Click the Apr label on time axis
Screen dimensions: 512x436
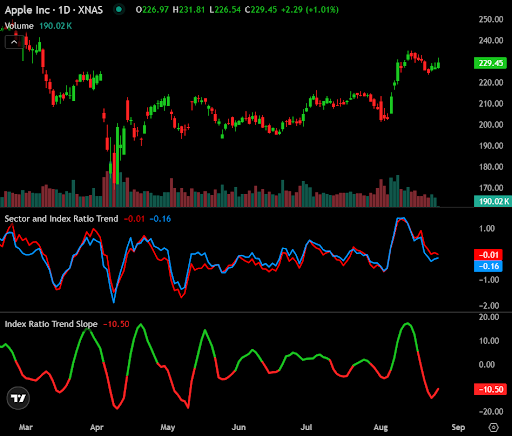point(97,427)
